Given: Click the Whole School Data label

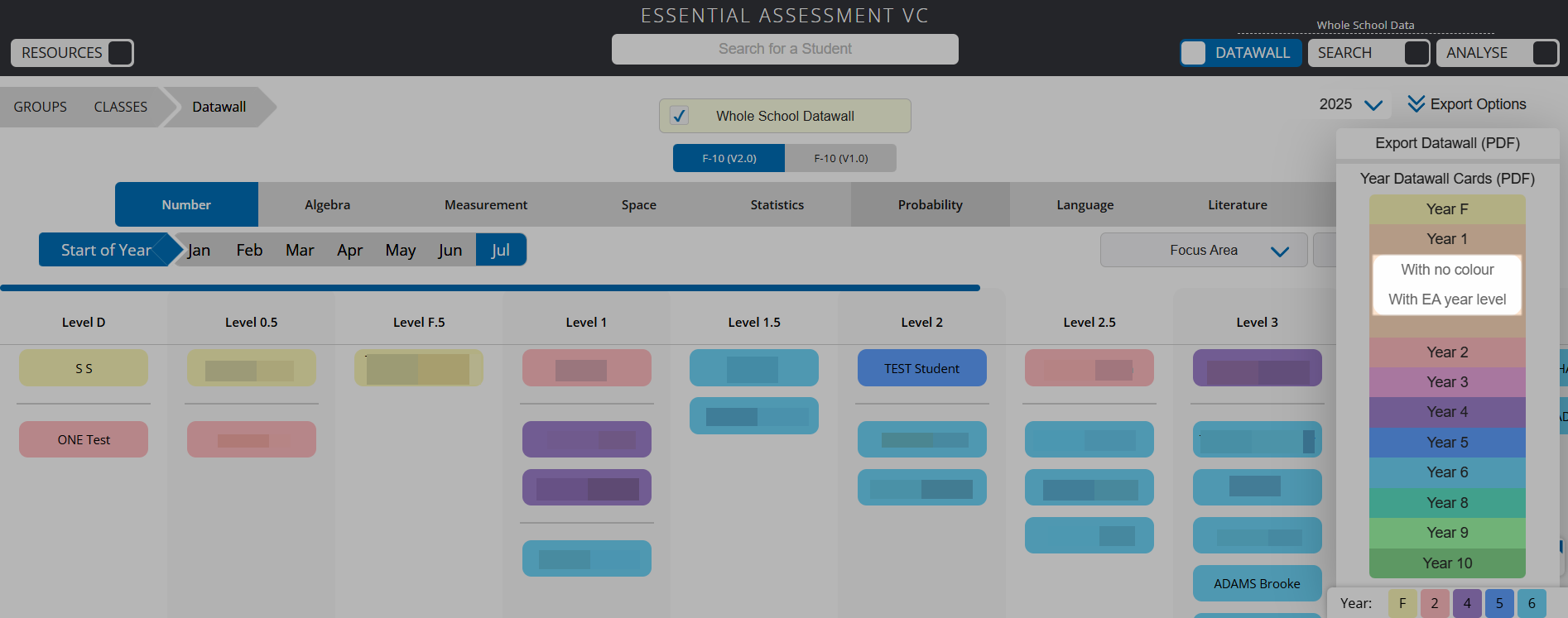Looking at the screenshot, I should coord(1365,25).
